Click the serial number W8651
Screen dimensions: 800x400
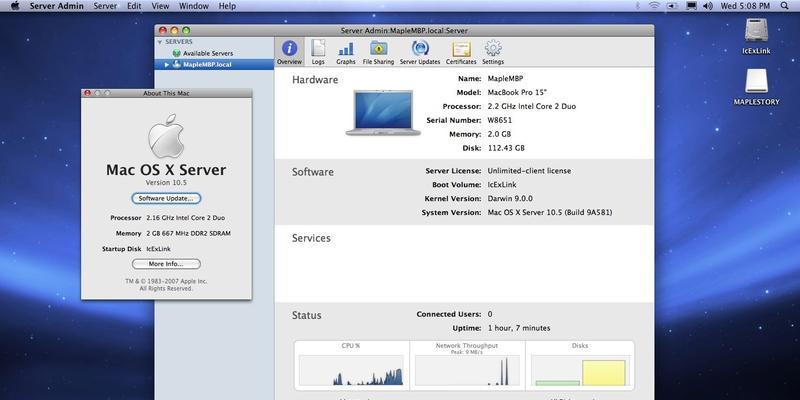tap(499, 120)
